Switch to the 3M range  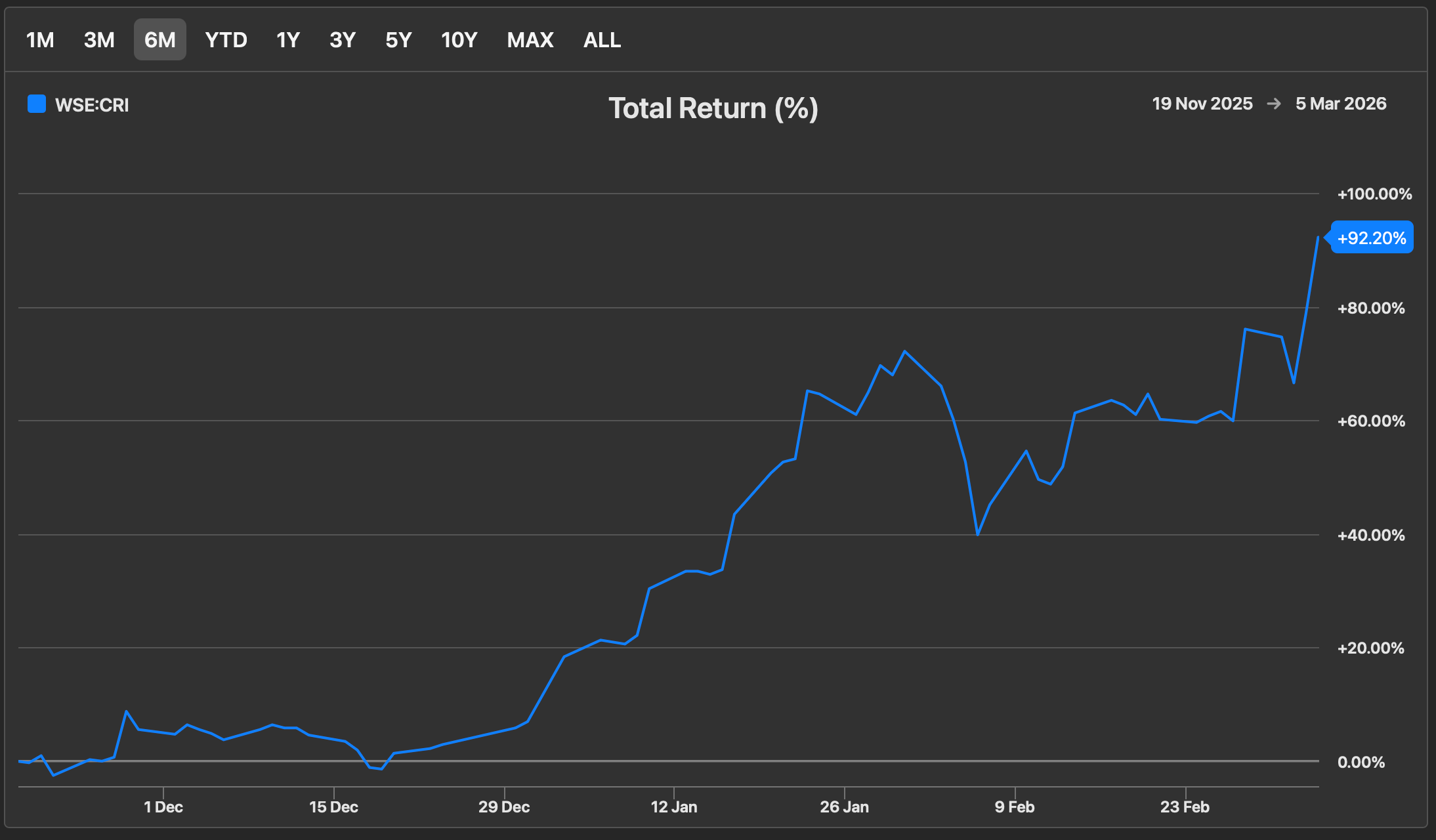click(99, 40)
